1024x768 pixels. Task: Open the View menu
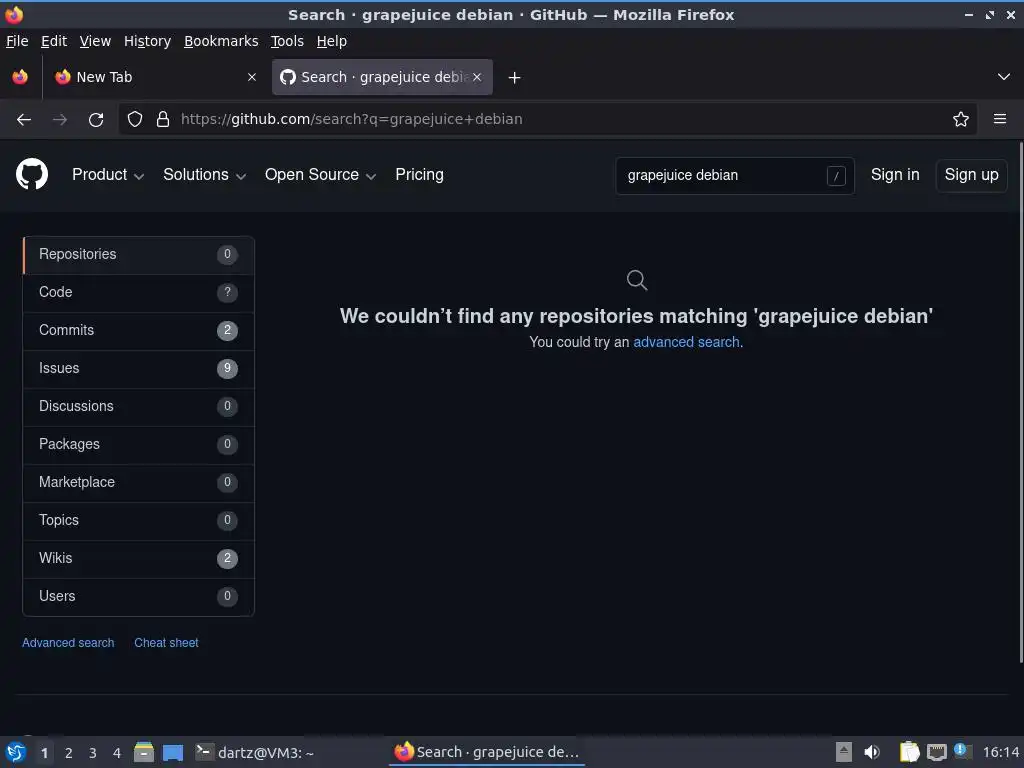[x=95, y=41]
